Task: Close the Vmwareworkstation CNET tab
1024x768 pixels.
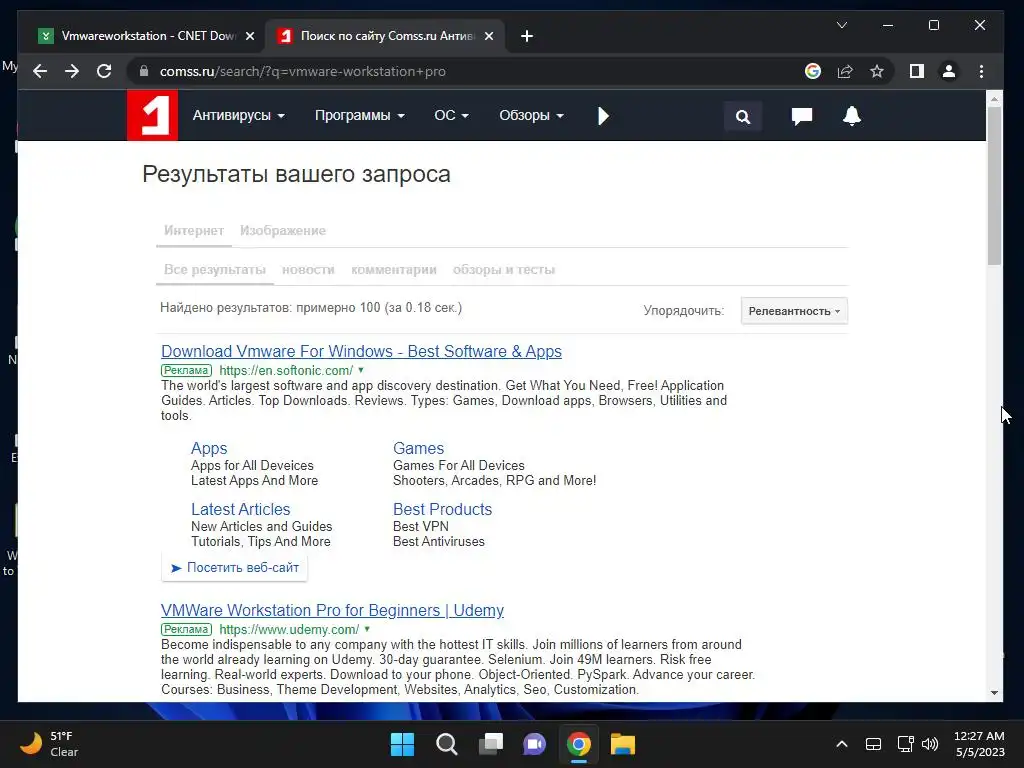Action: coord(249,36)
